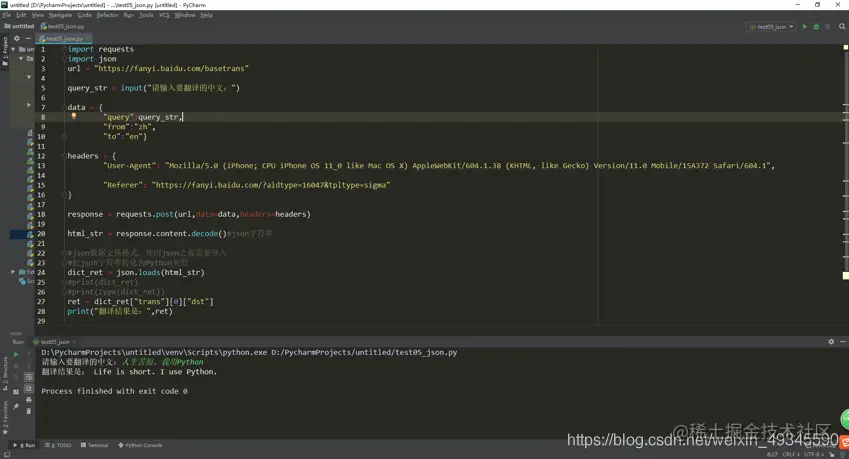Click the restore layout icon in Run panel
The image size is (849, 459).
coord(16,391)
